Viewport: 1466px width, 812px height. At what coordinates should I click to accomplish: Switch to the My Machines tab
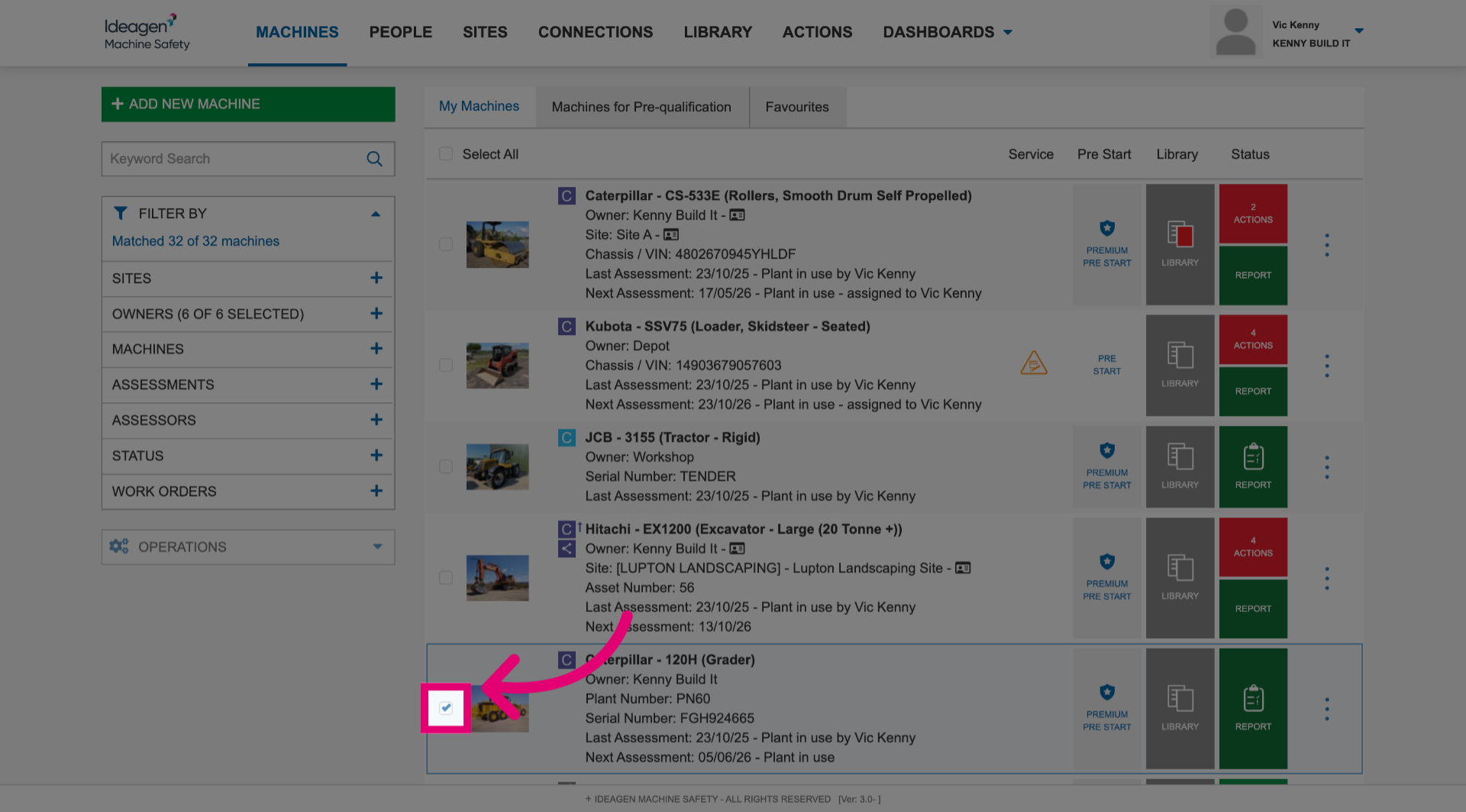pos(479,107)
